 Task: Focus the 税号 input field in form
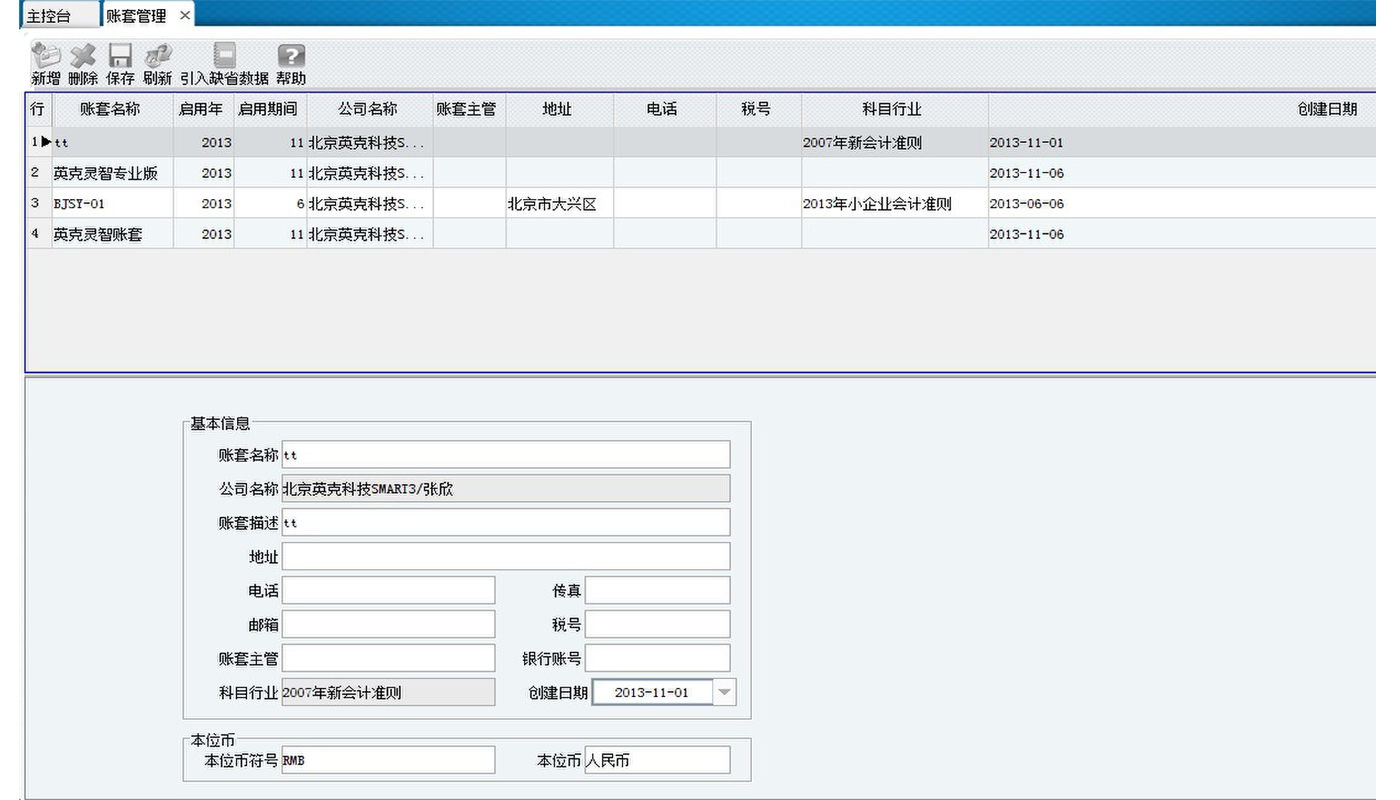pos(657,625)
